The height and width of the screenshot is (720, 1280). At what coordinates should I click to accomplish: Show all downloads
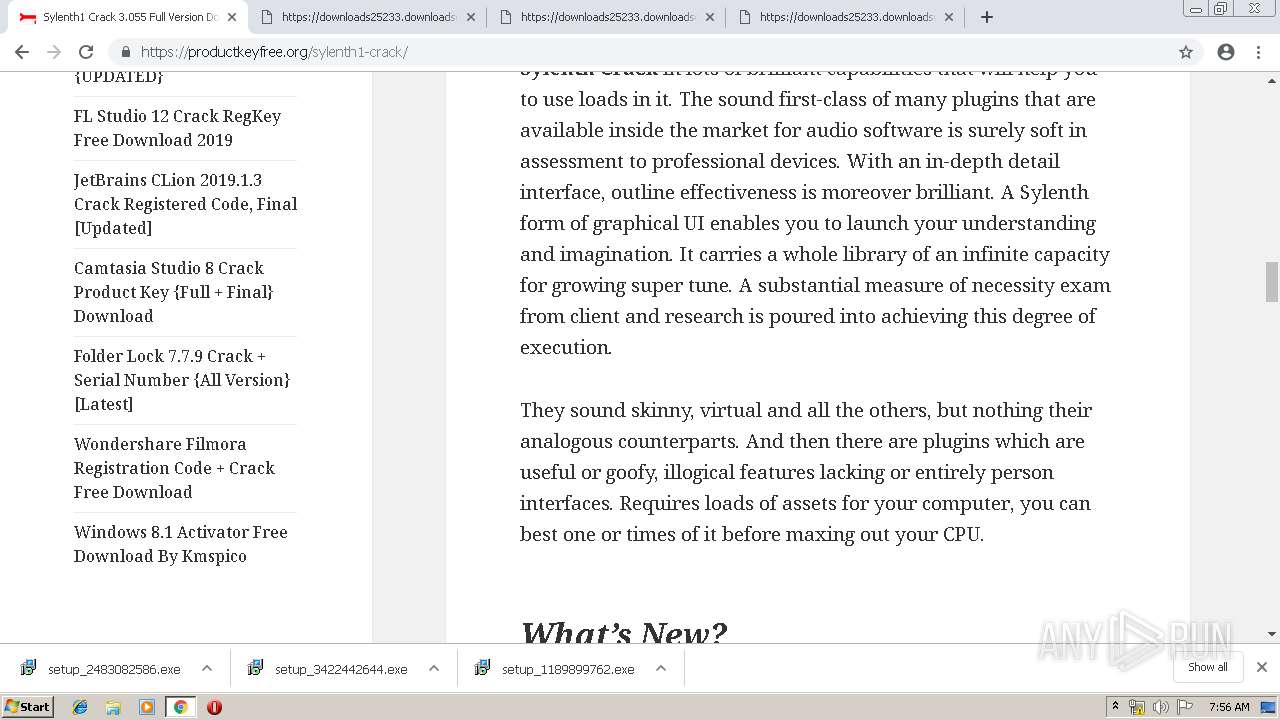pos(1208,667)
